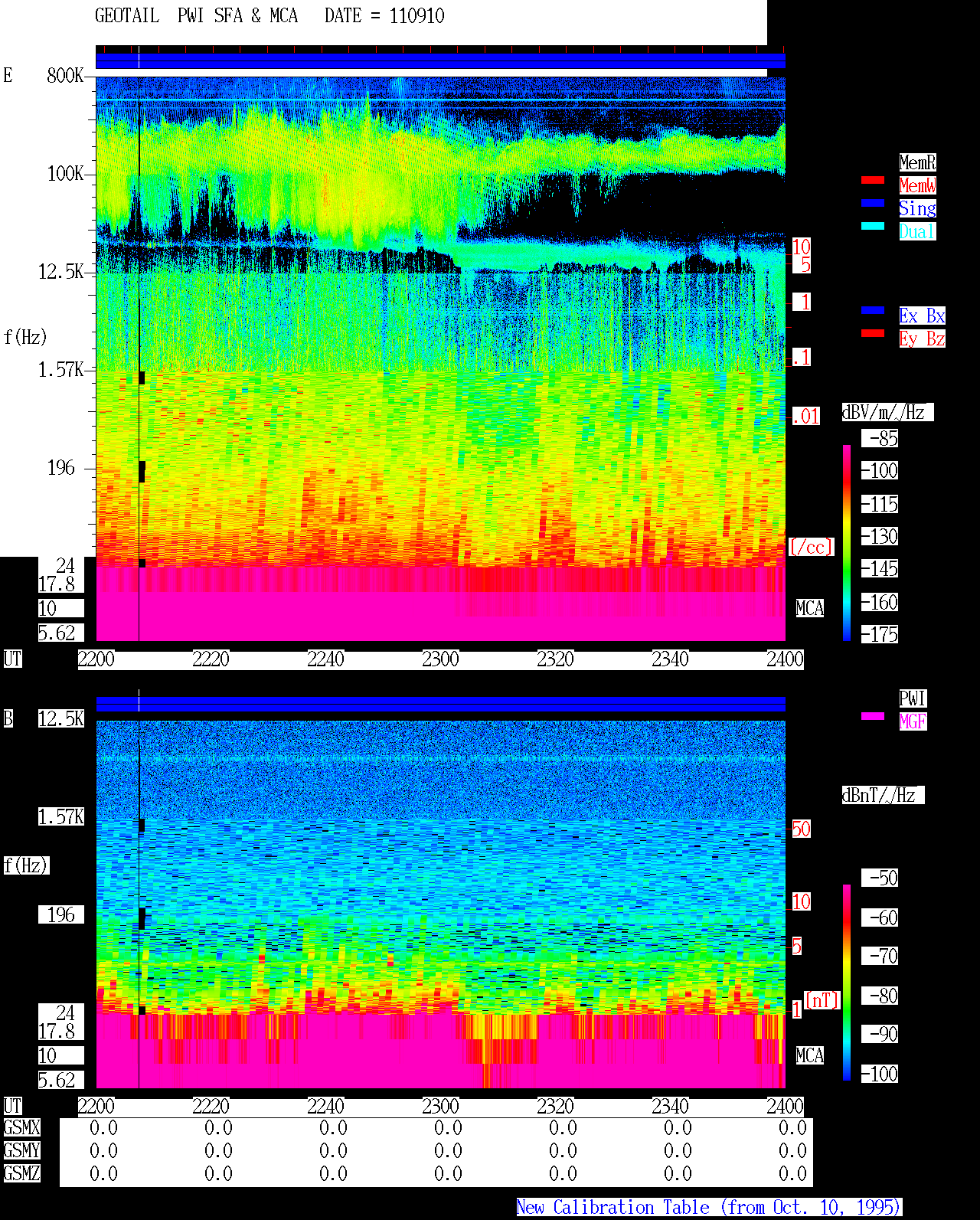Screen dimensions: 980x1220
Task: Select the MemR legend label
Action: [917, 162]
